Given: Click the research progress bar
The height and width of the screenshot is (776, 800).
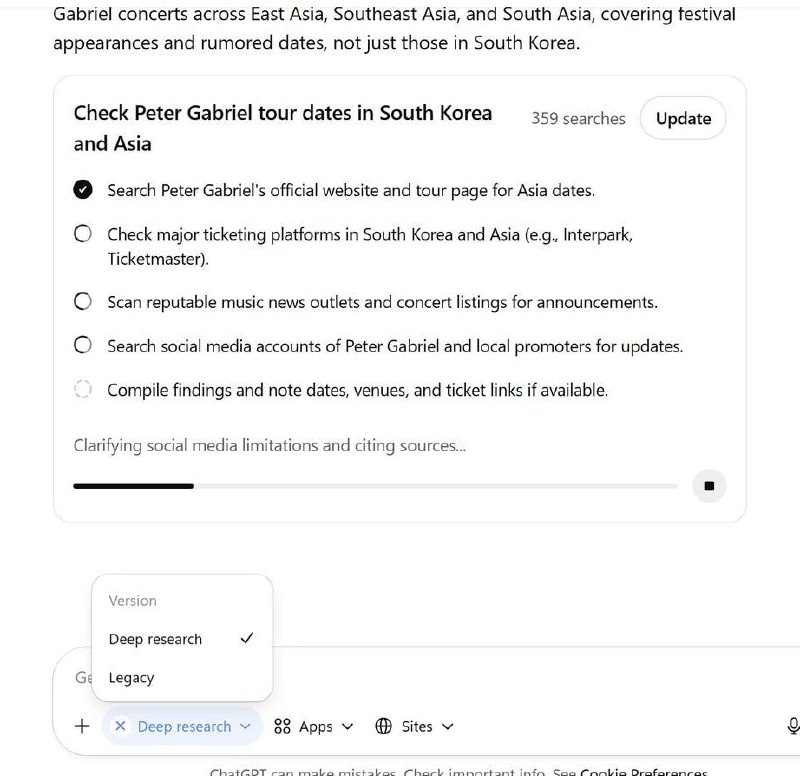Looking at the screenshot, I should [375, 486].
